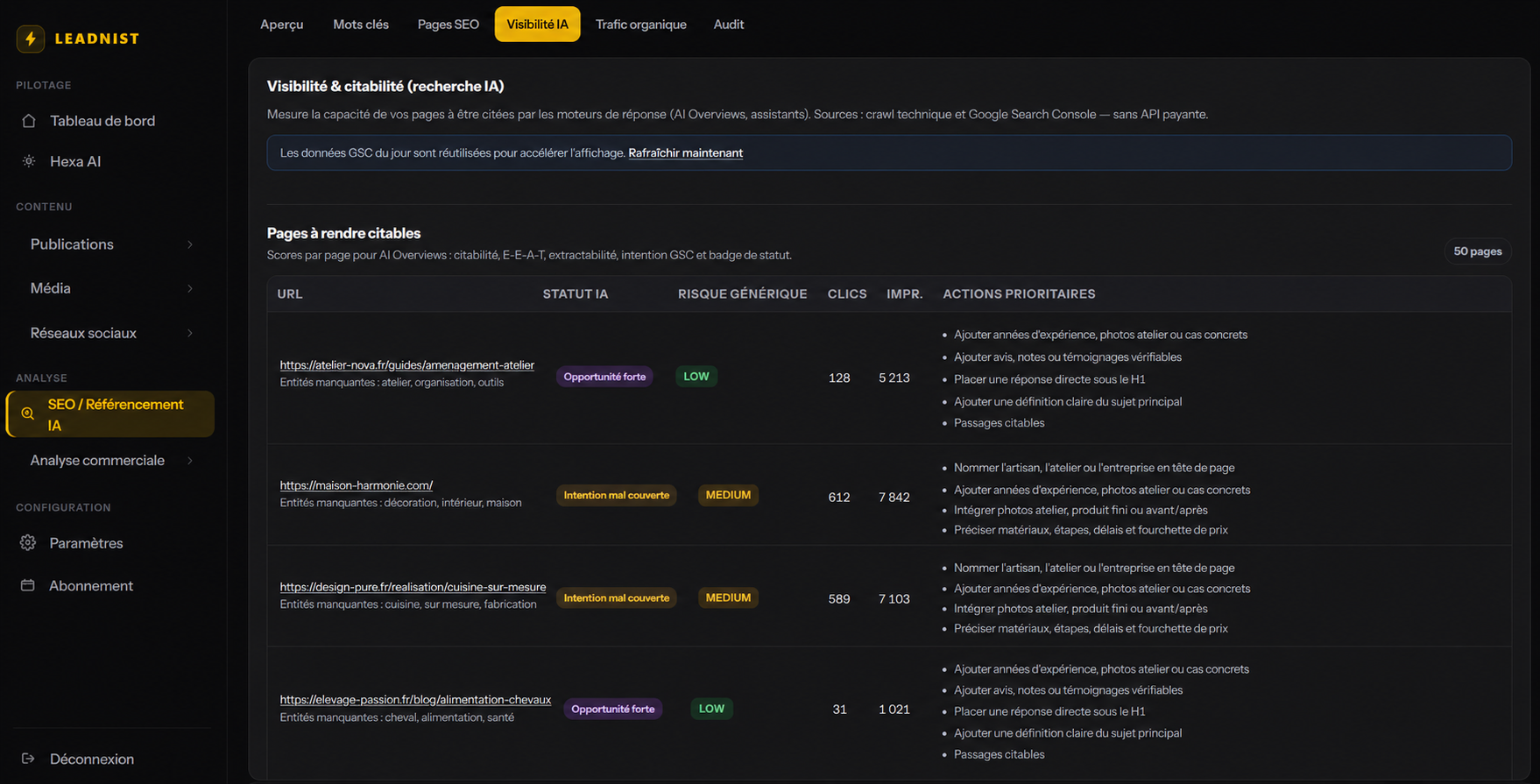Expand the Réseaux sociaux submenu chevron
The image size is (1540, 784).
coord(190,333)
